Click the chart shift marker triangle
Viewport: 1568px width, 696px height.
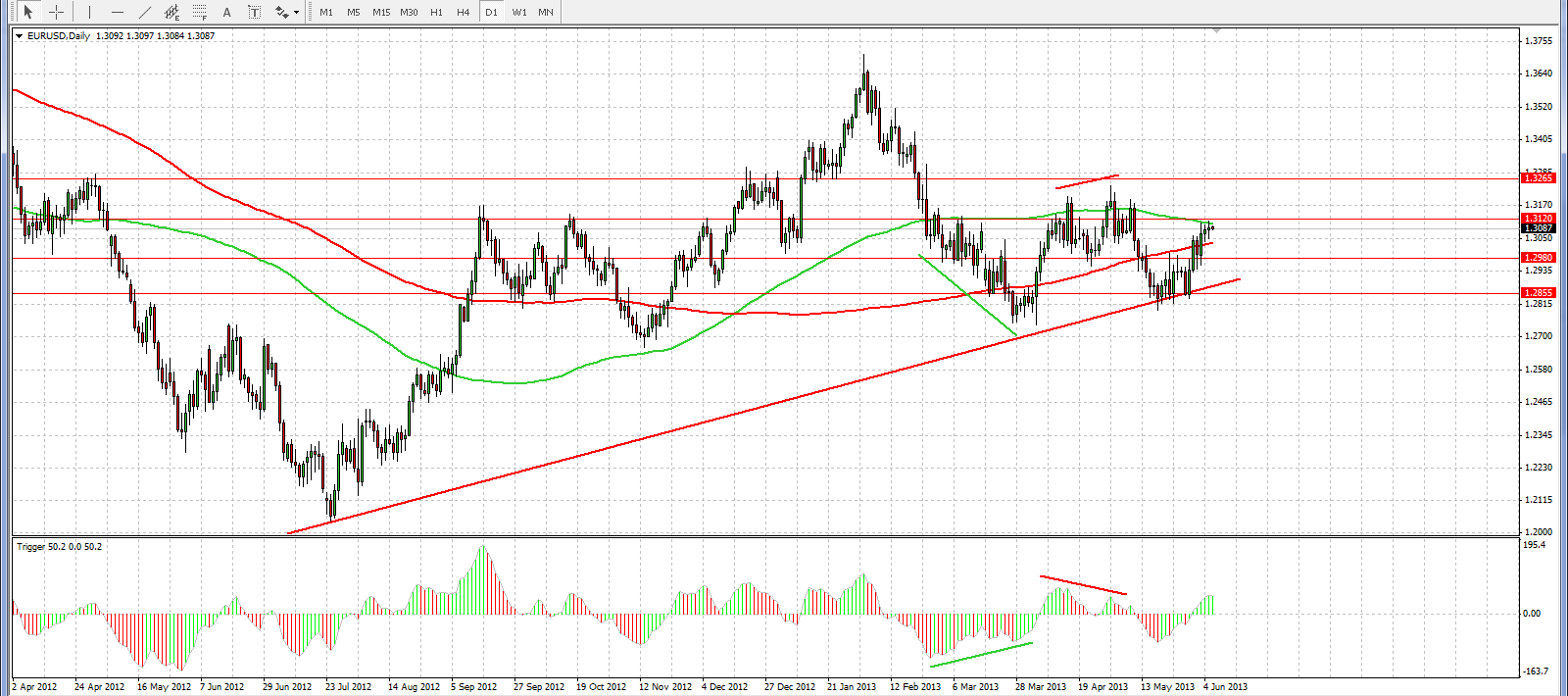[x=1216, y=31]
